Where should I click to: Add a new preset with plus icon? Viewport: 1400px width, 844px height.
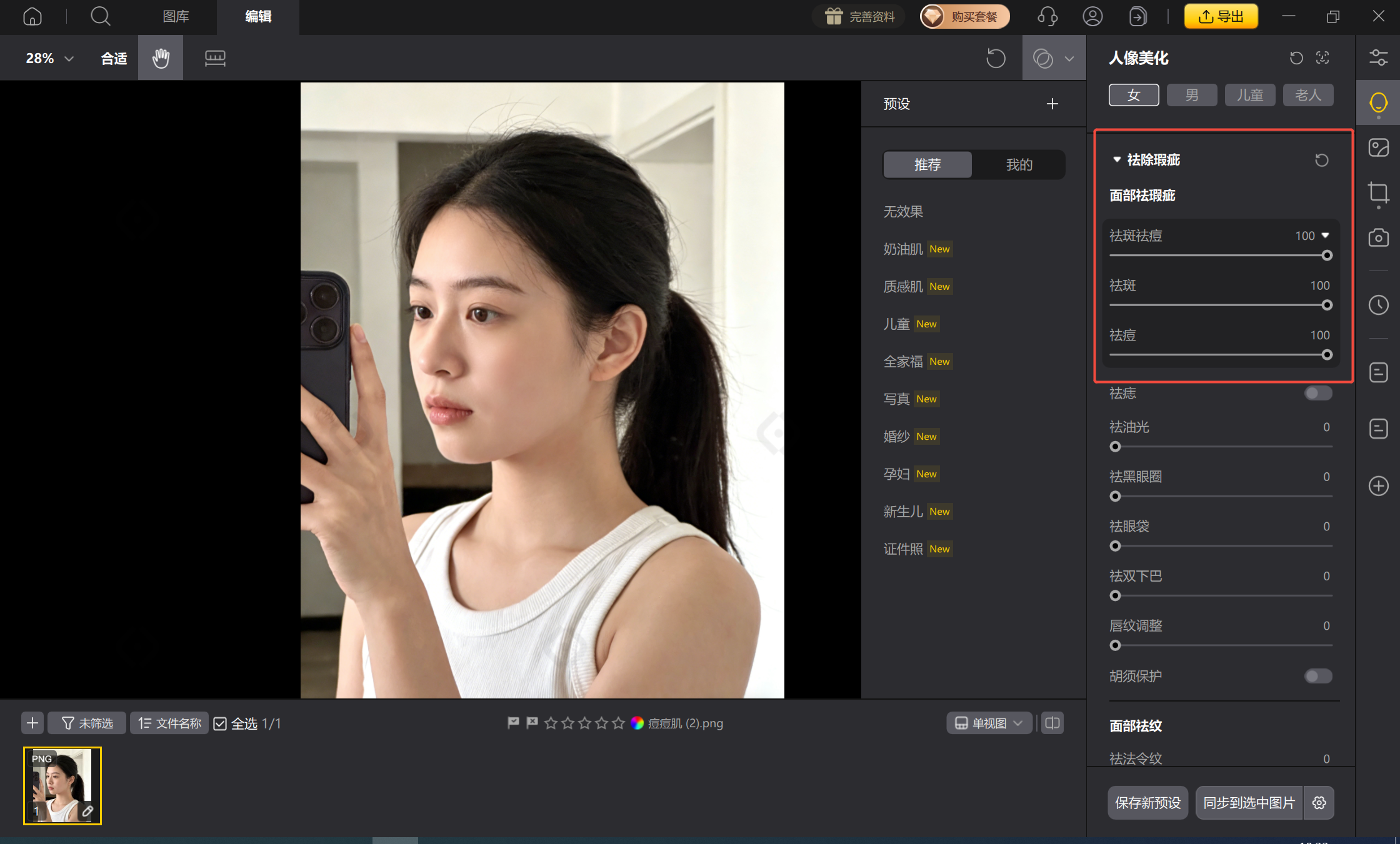coord(1052,104)
